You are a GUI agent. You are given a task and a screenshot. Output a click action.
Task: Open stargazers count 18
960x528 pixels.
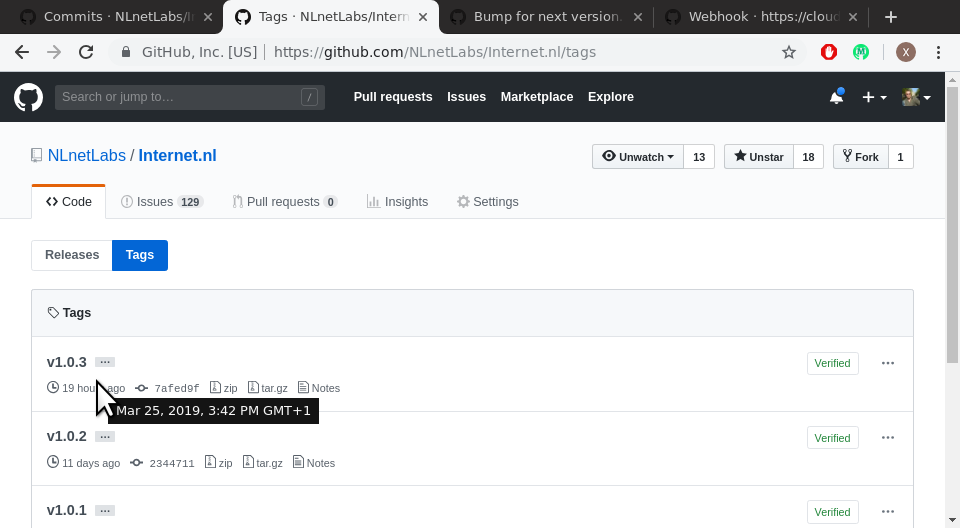(x=808, y=157)
